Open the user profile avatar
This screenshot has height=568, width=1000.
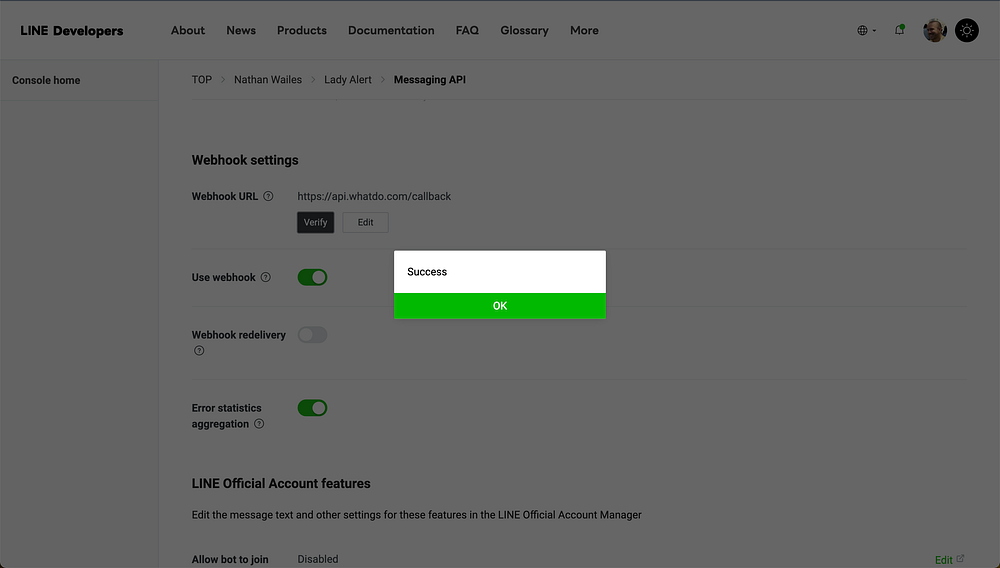pyautogui.click(x=934, y=31)
